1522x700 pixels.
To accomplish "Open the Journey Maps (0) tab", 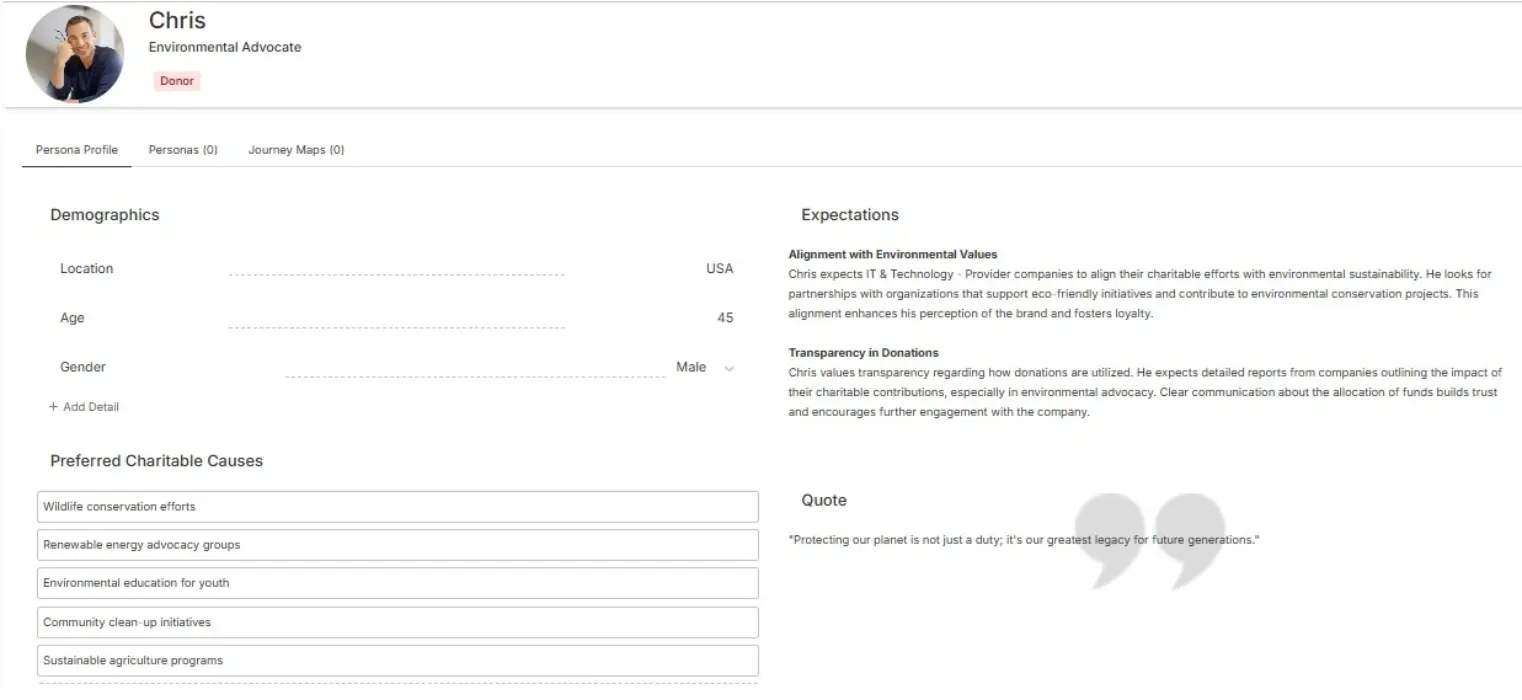I will (x=296, y=149).
